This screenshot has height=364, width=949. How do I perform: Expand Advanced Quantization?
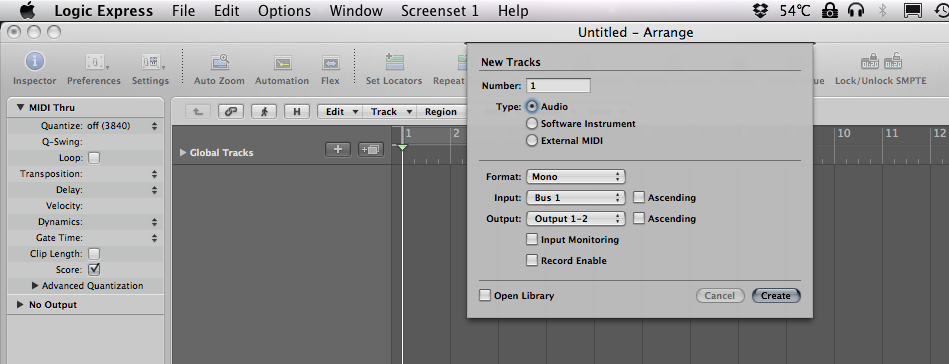(x=35, y=285)
